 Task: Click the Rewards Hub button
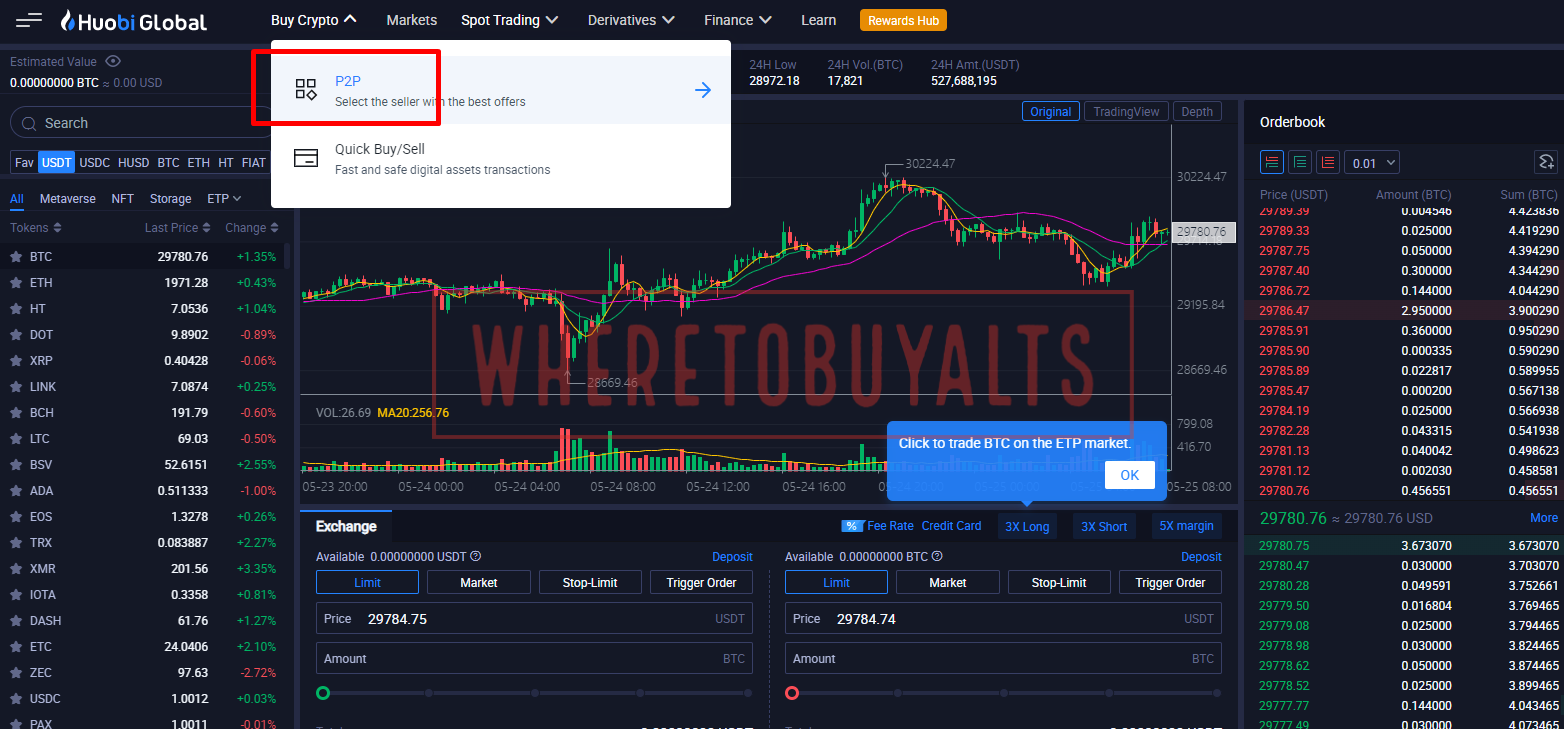point(903,20)
